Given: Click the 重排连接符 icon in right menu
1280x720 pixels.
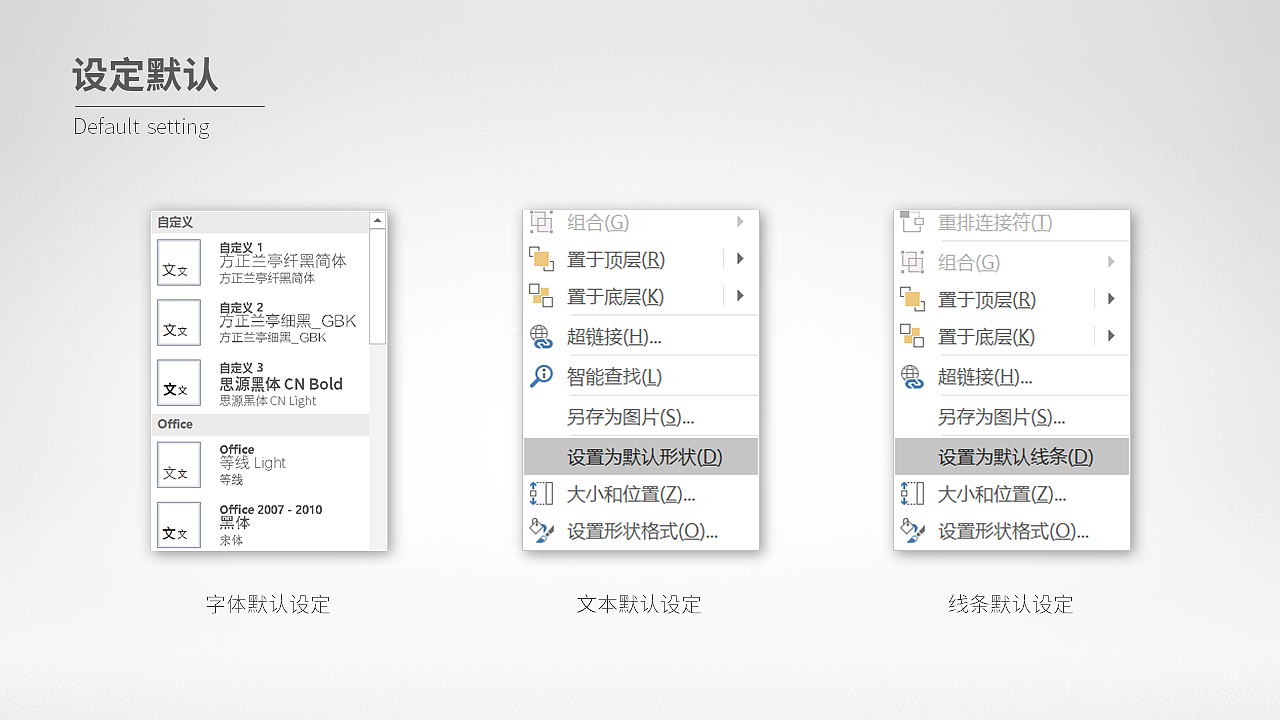Looking at the screenshot, I should point(912,223).
